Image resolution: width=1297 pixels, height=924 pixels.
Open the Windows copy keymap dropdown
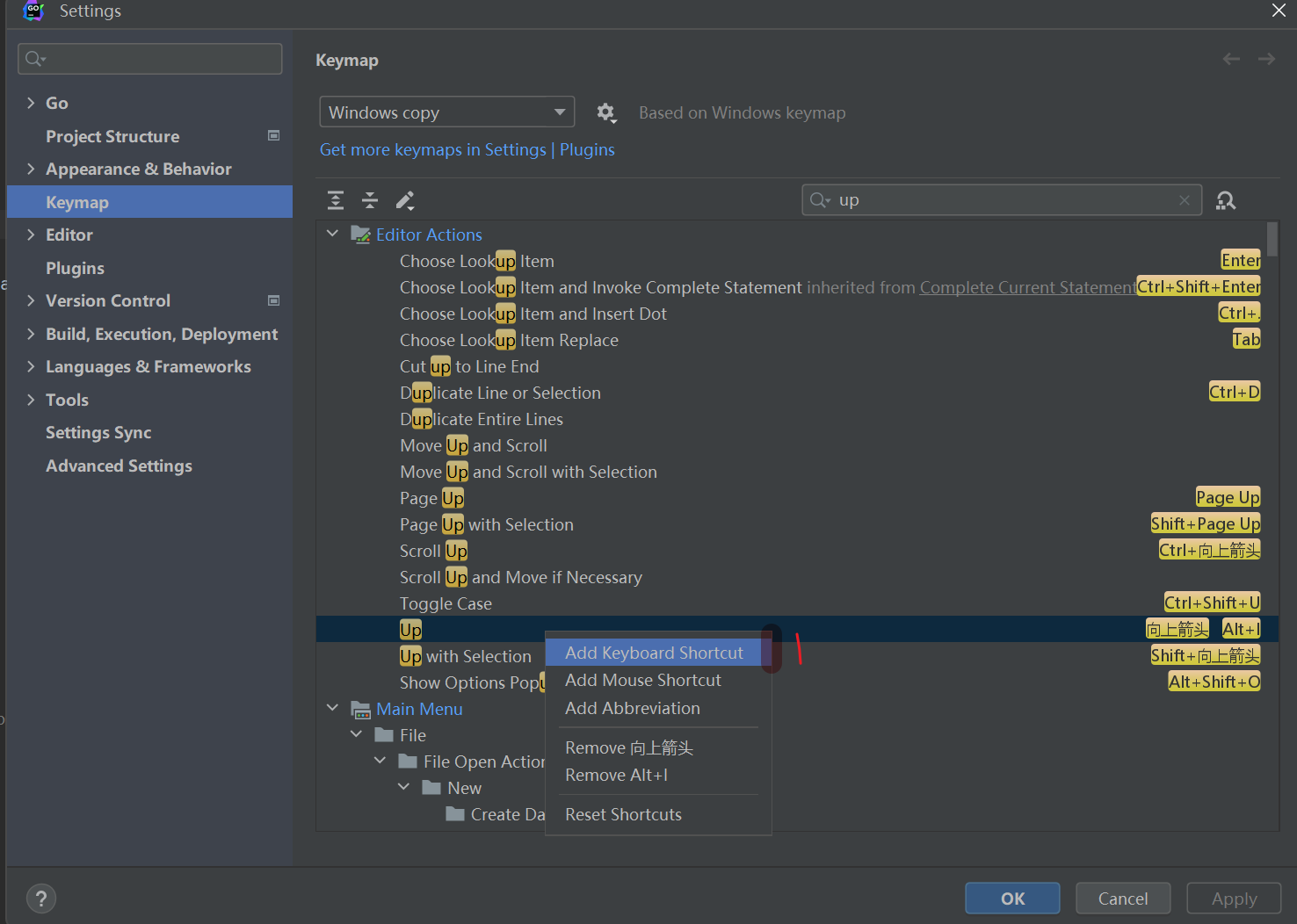coord(447,112)
